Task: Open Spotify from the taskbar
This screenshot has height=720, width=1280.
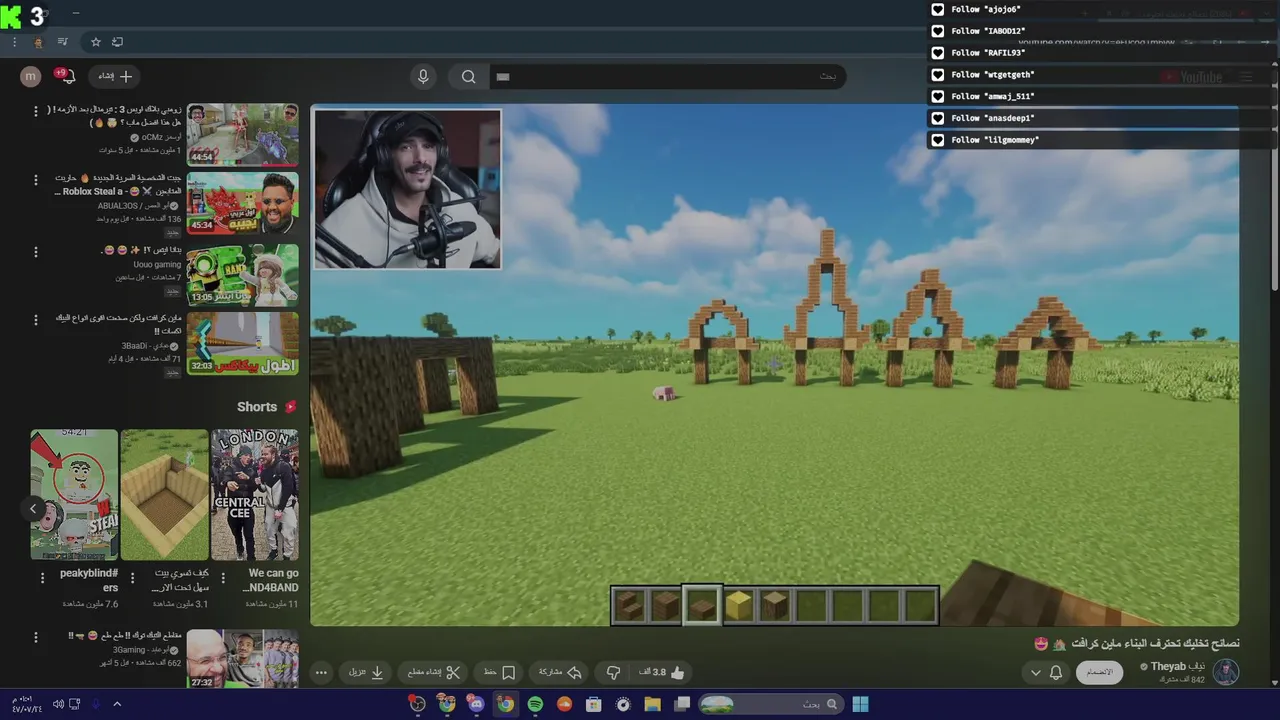Action: tap(535, 704)
